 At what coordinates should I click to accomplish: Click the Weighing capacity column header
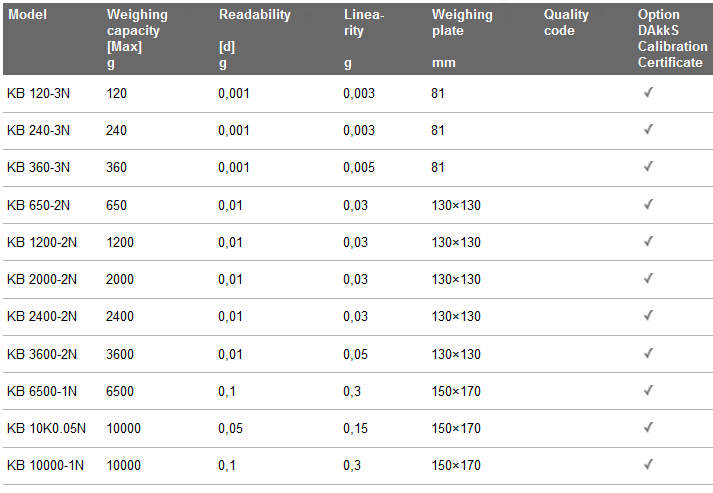pos(137,38)
